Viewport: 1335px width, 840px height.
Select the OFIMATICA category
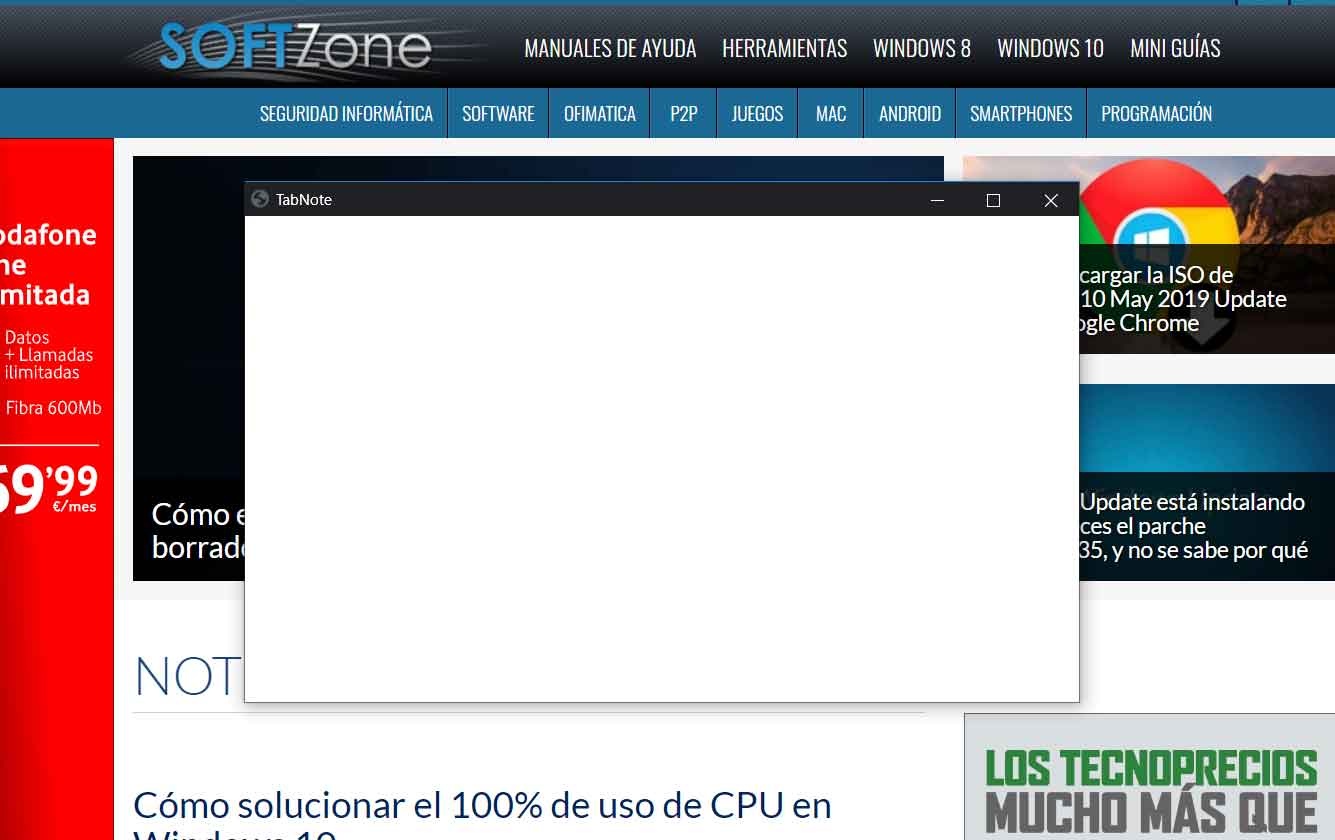coord(600,113)
